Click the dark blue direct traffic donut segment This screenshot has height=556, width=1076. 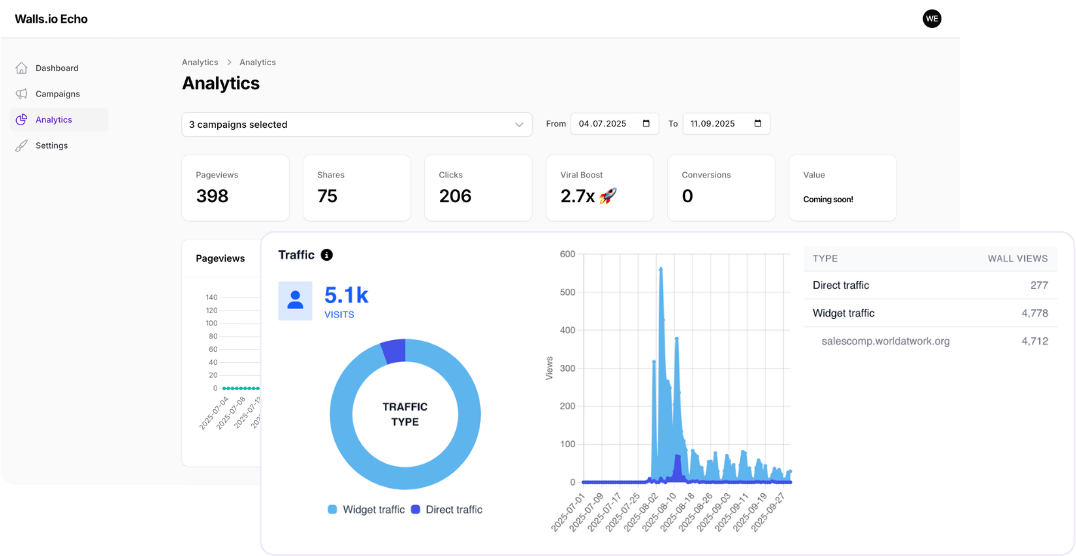pos(393,351)
